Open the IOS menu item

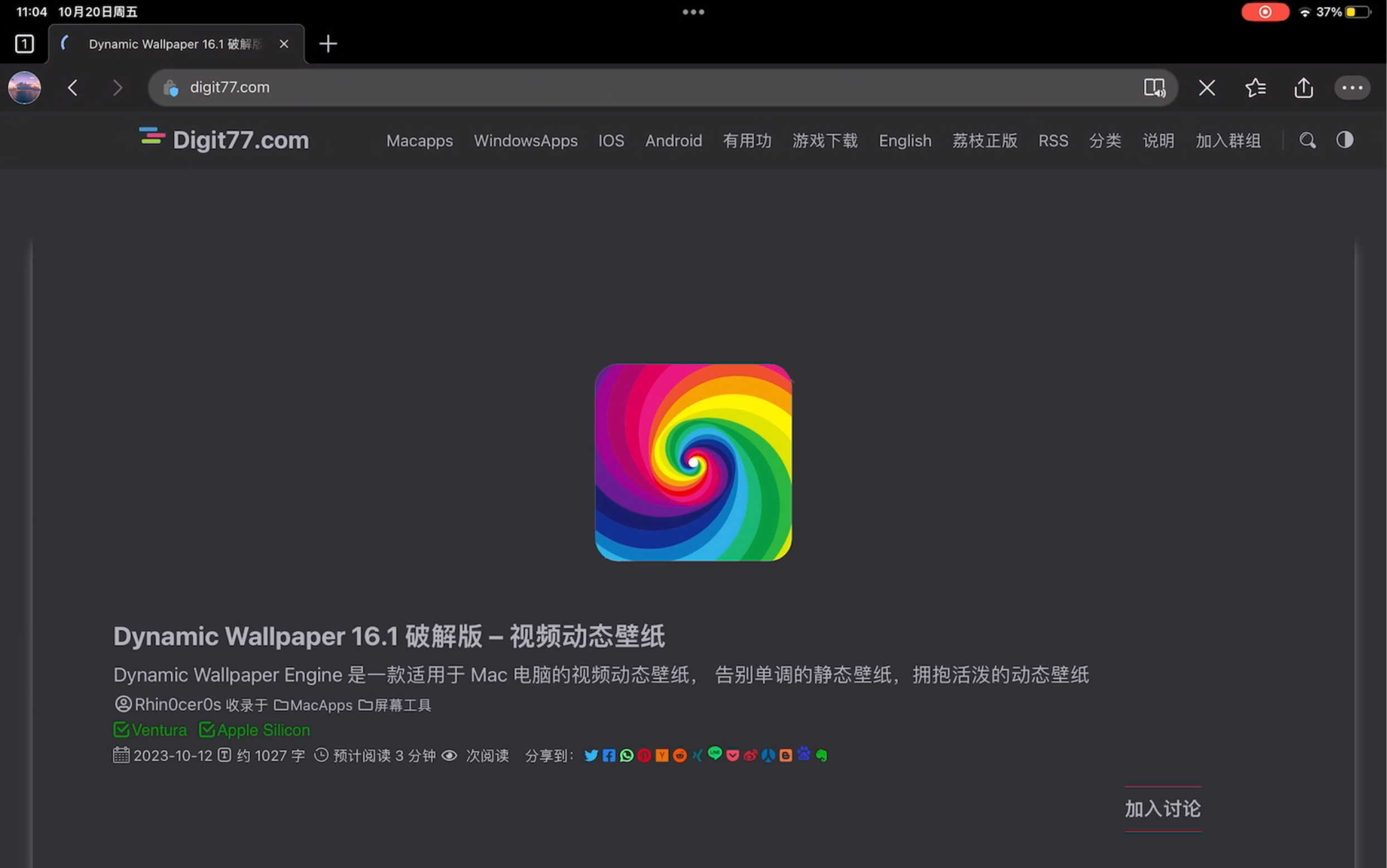[x=611, y=140]
